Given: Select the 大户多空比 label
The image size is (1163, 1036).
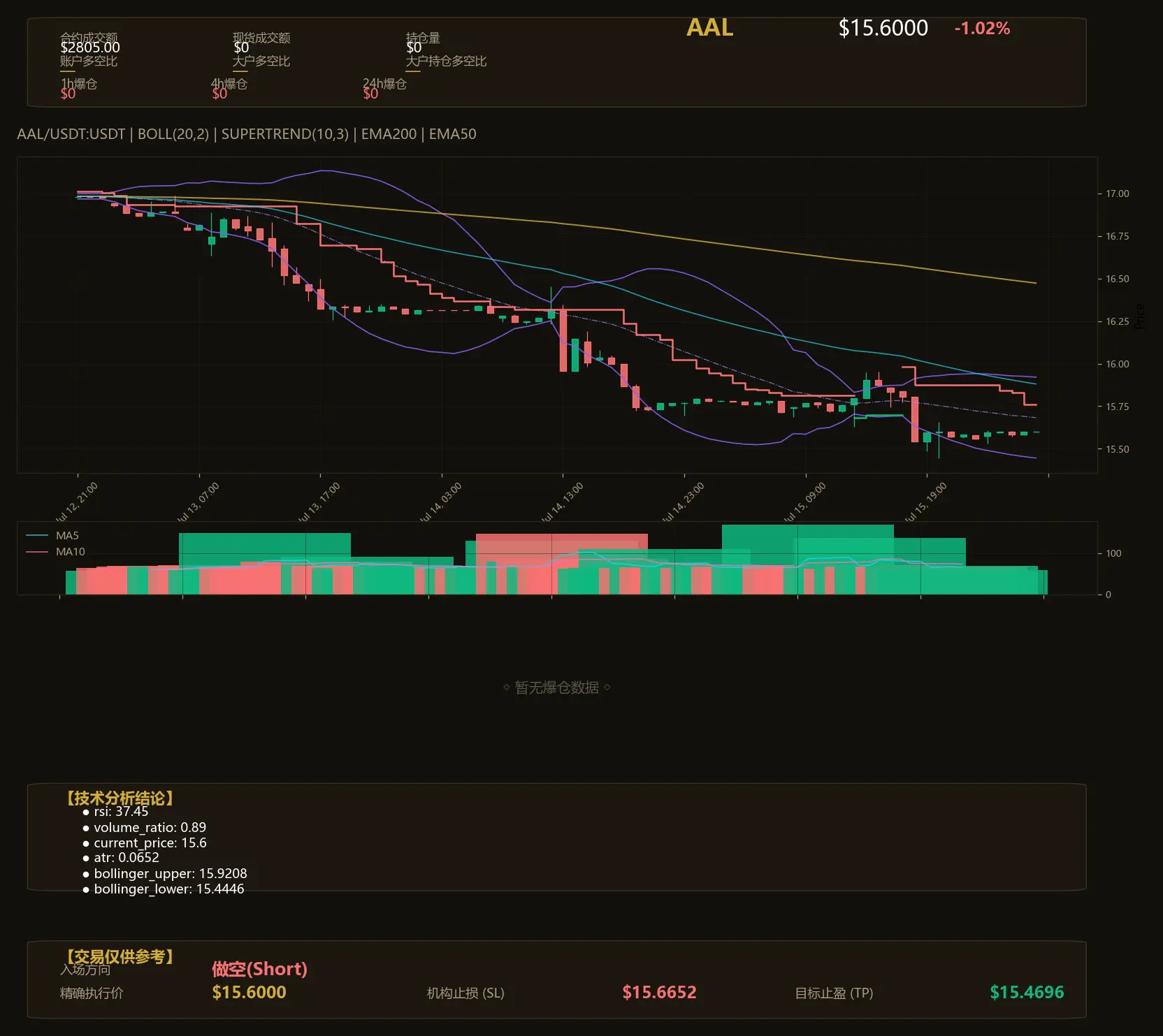Looking at the screenshot, I should pyautogui.click(x=261, y=61).
